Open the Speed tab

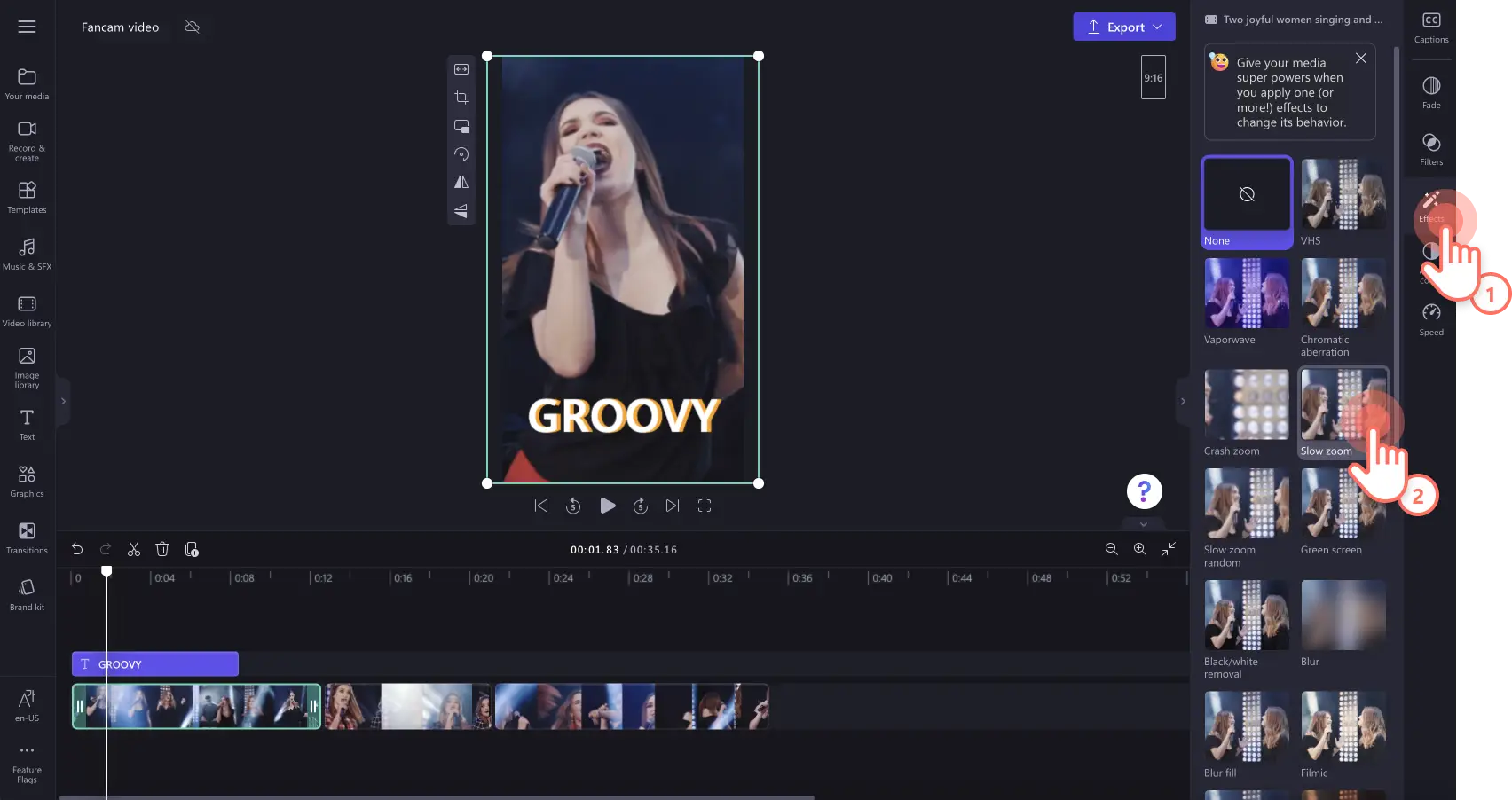[x=1431, y=319]
